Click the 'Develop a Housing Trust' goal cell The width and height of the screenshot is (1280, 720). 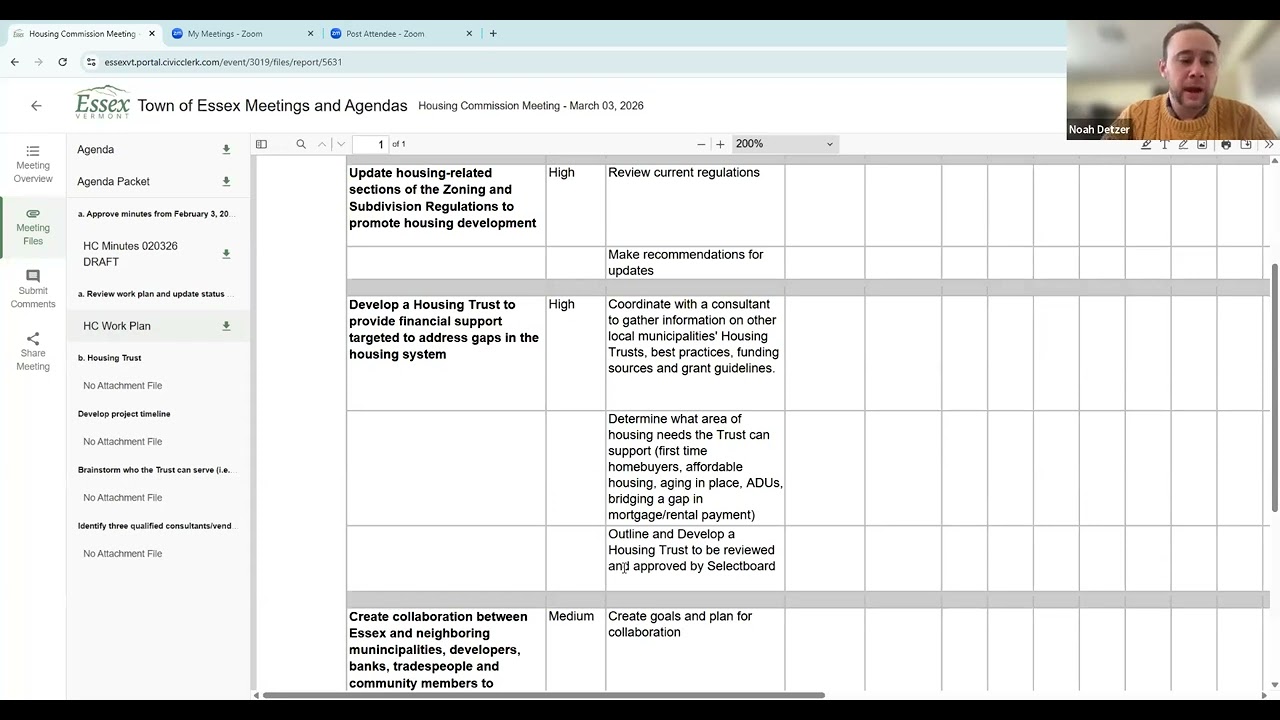(x=446, y=352)
